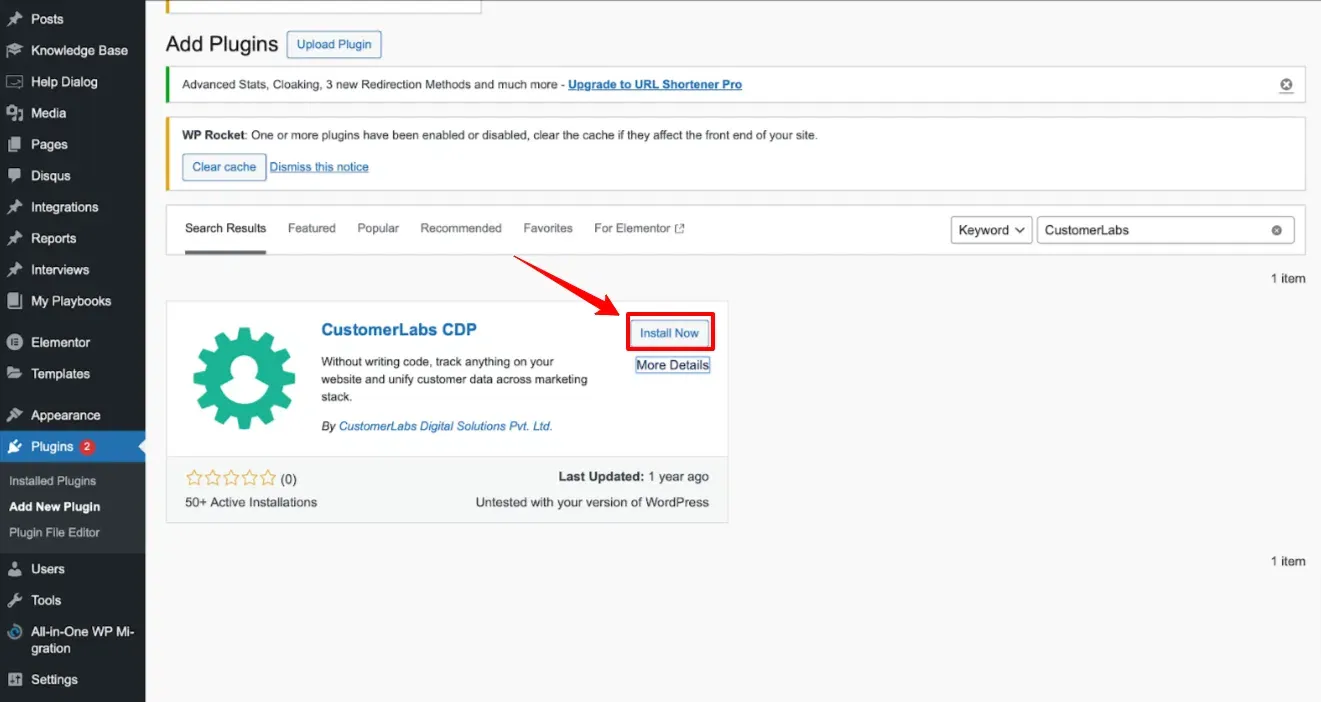Click CustomerLabs Digital Solutions author link
This screenshot has width=1321, height=702.
tap(446, 426)
